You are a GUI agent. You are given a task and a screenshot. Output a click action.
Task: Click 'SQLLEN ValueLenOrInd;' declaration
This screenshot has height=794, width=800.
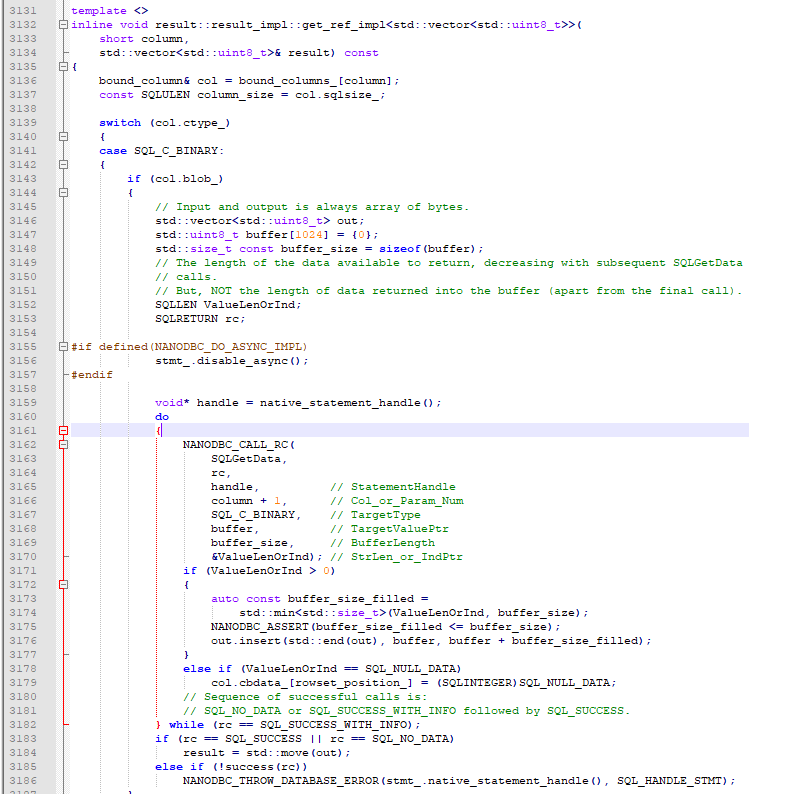pos(228,305)
